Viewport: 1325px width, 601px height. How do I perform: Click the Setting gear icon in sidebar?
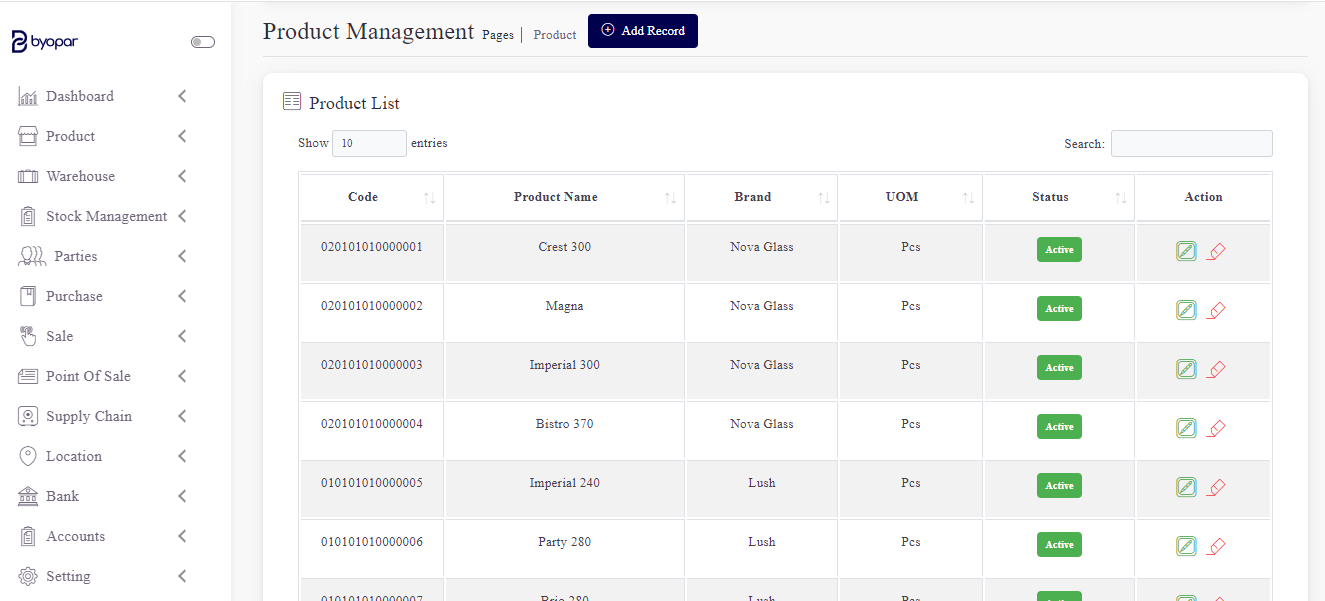28,577
